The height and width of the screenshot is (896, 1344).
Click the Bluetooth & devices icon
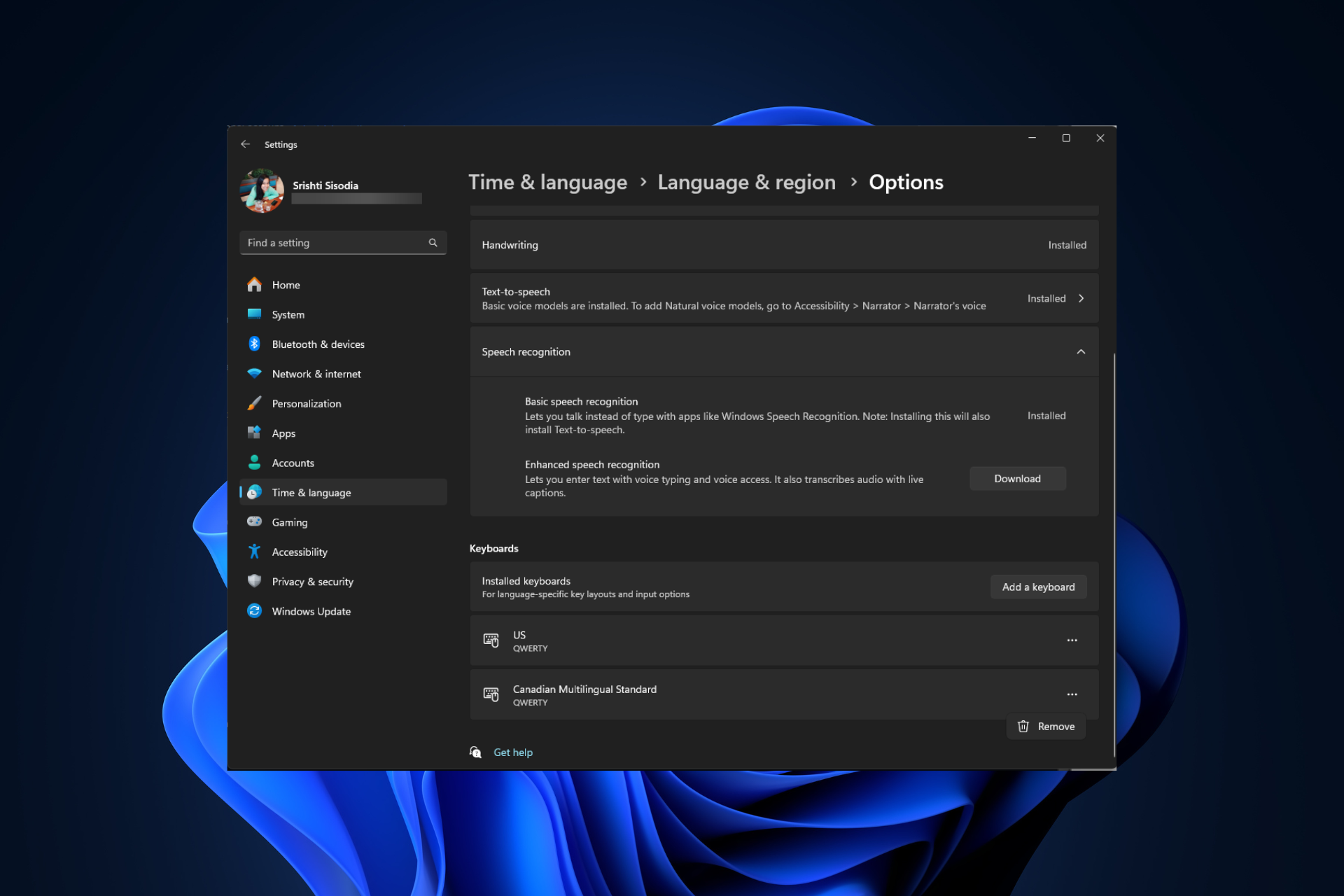pyautogui.click(x=256, y=343)
